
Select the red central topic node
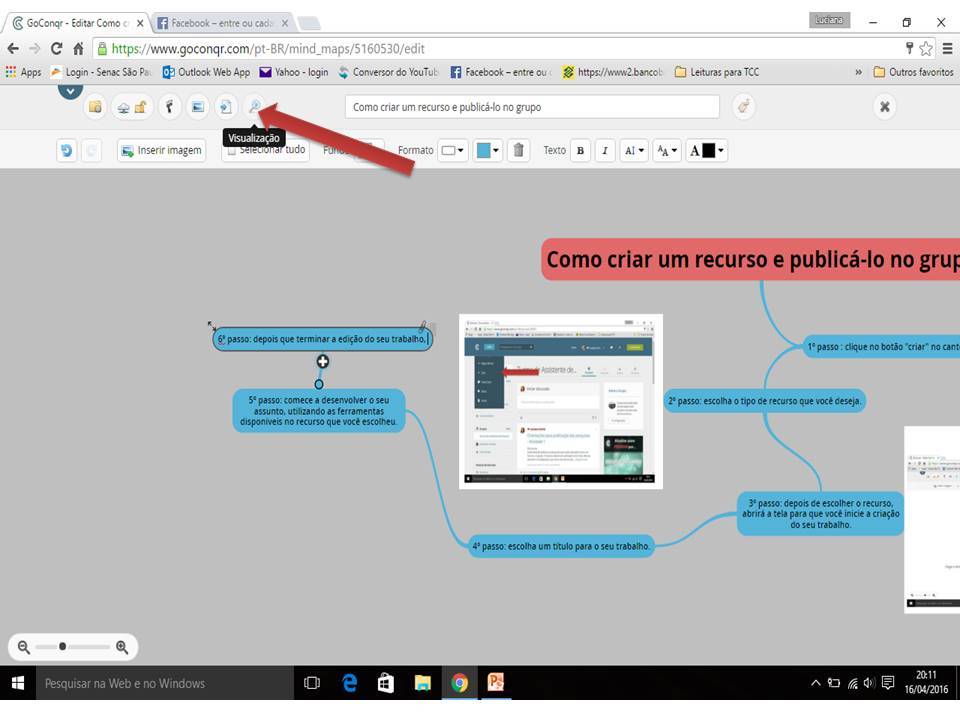coord(751,260)
